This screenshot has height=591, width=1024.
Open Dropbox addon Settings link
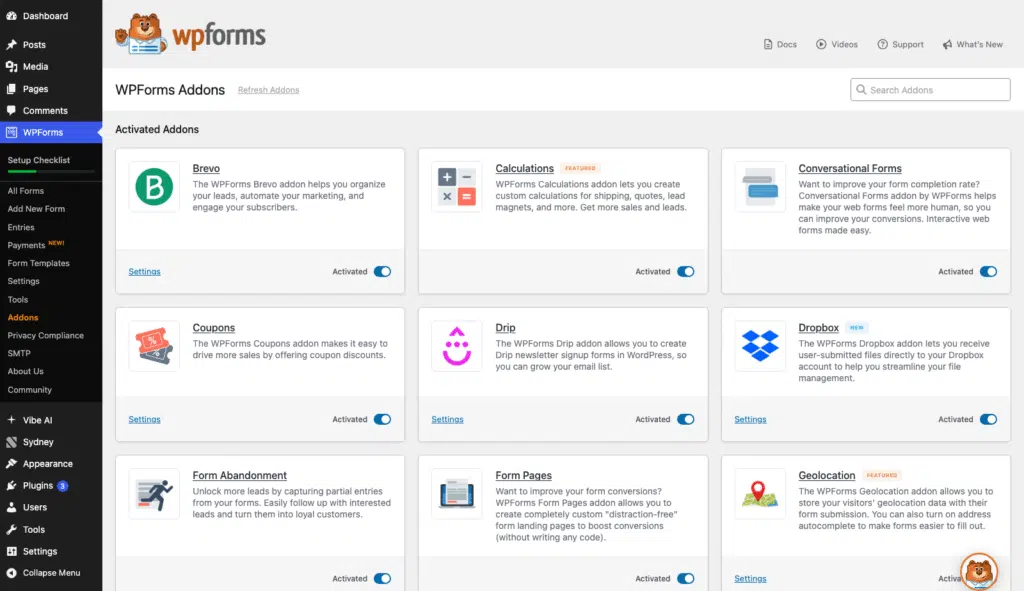pos(750,419)
